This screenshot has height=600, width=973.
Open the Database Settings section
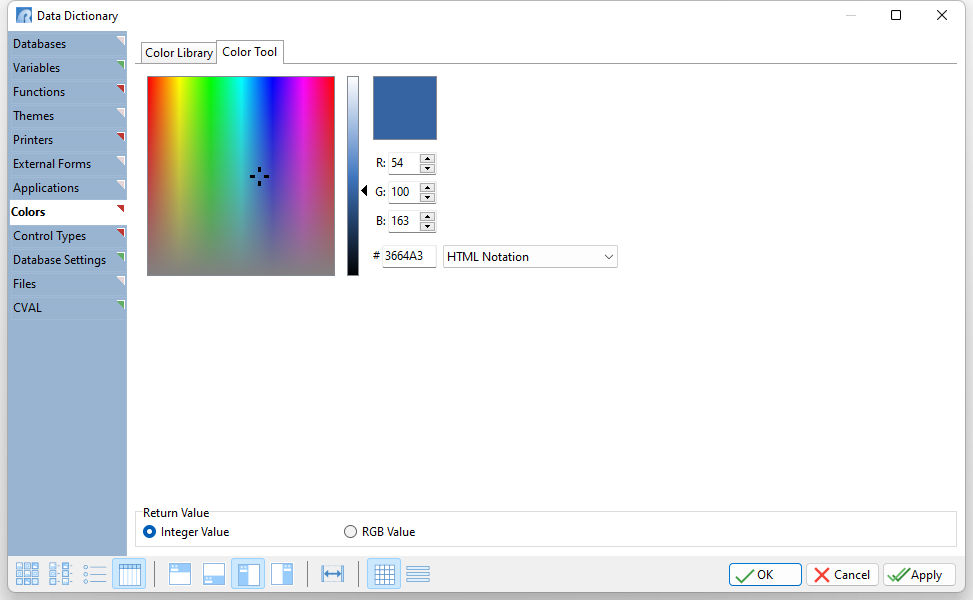68,260
